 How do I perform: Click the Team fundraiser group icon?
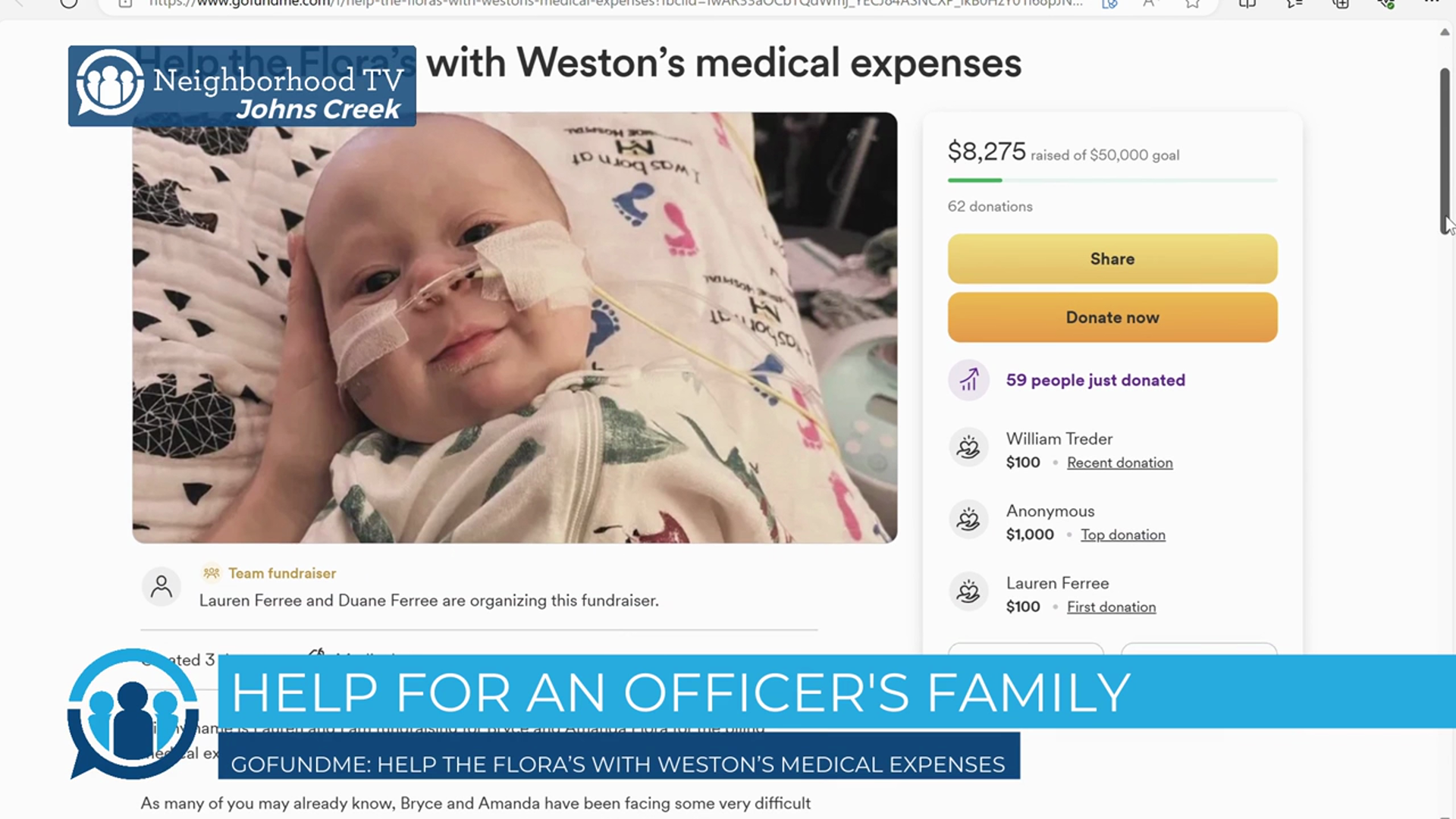pyautogui.click(x=212, y=573)
